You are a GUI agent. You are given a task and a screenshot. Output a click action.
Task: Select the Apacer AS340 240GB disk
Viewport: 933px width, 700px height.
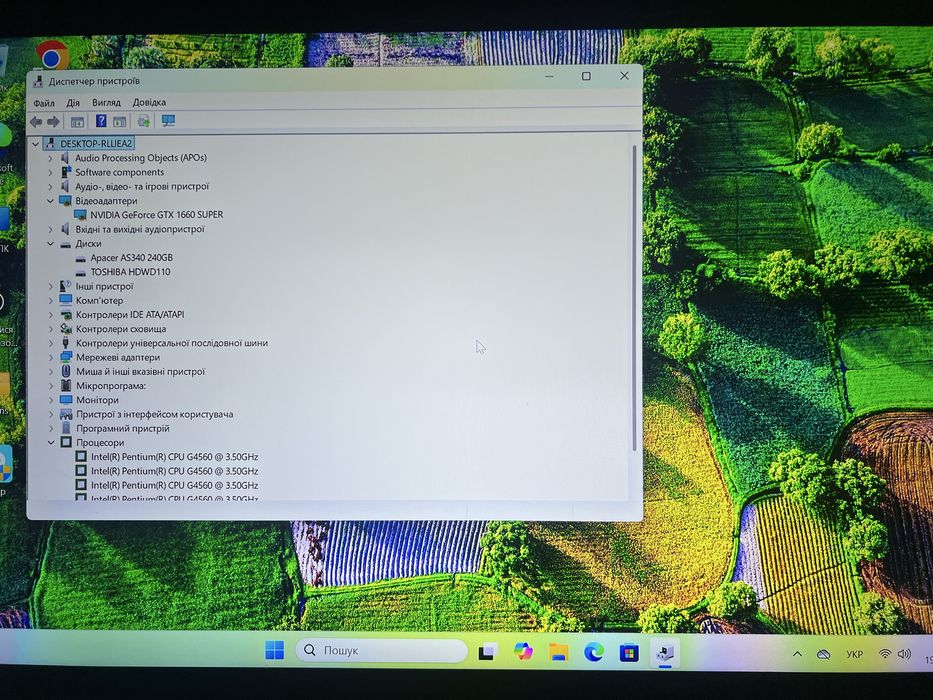pyautogui.click(x=132, y=258)
